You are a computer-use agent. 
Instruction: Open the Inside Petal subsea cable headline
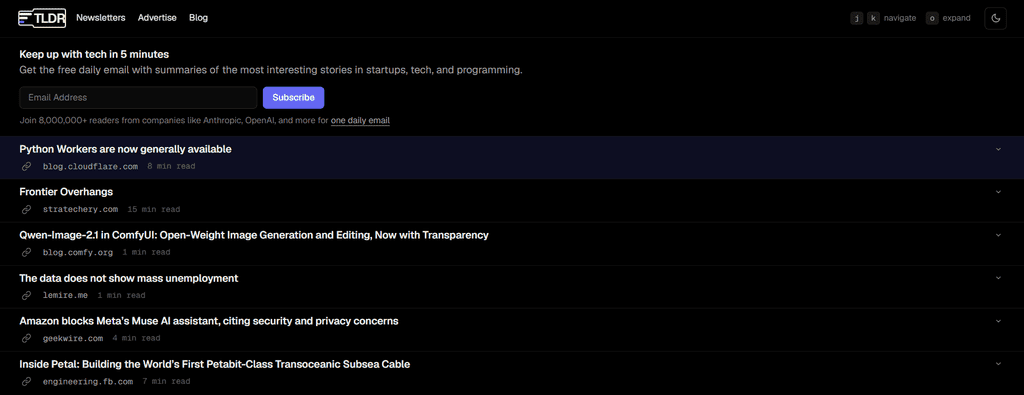(215, 364)
